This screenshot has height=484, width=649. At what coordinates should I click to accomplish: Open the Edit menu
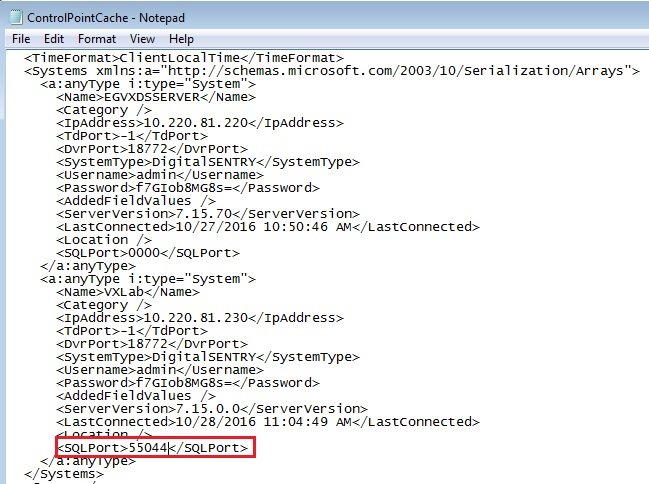(x=53, y=39)
